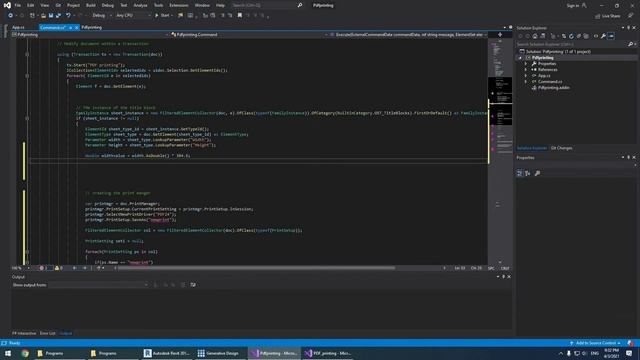Click the Open File folder icon
The height and width of the screenshot is (360, 640).
point(43,16)
